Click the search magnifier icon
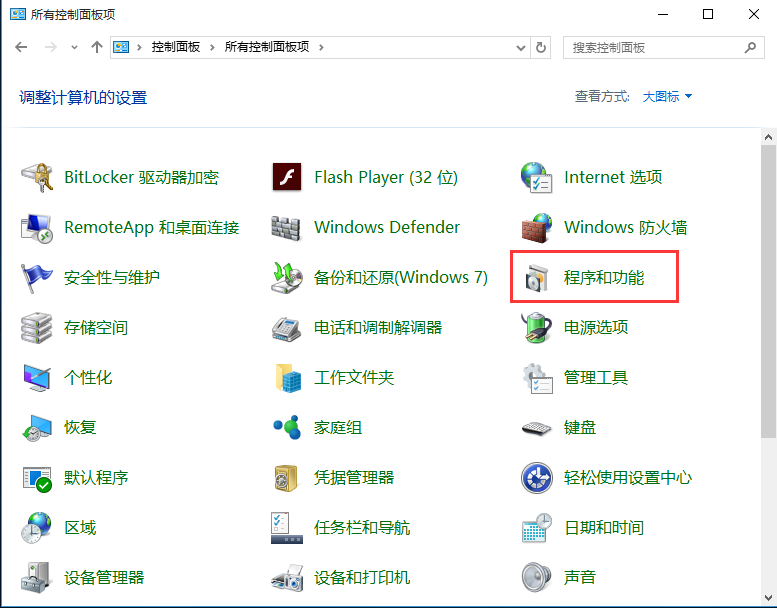The image size is (777, 608). point(750,48)
